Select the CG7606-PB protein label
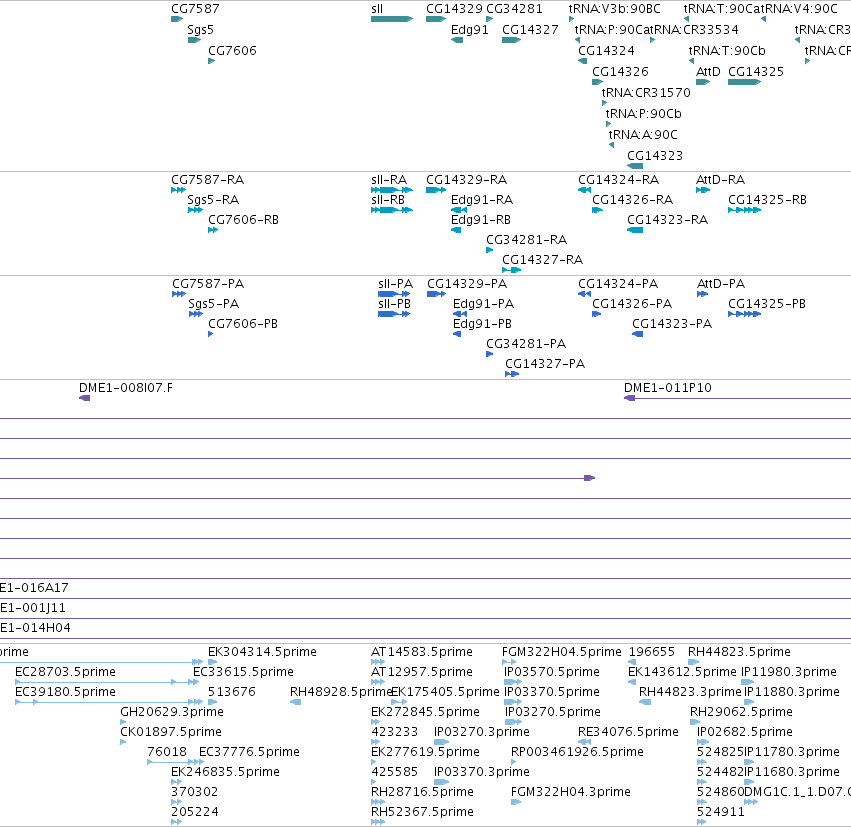Screen dimensions: 851x827 (243, 324)
